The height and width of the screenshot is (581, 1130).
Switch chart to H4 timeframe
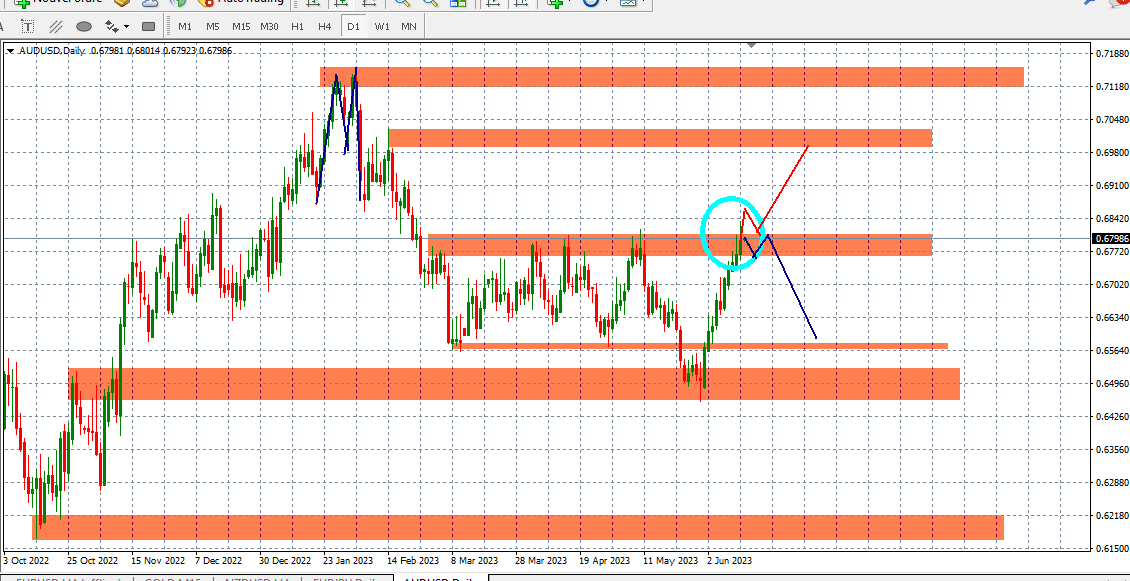click(325, 27)
